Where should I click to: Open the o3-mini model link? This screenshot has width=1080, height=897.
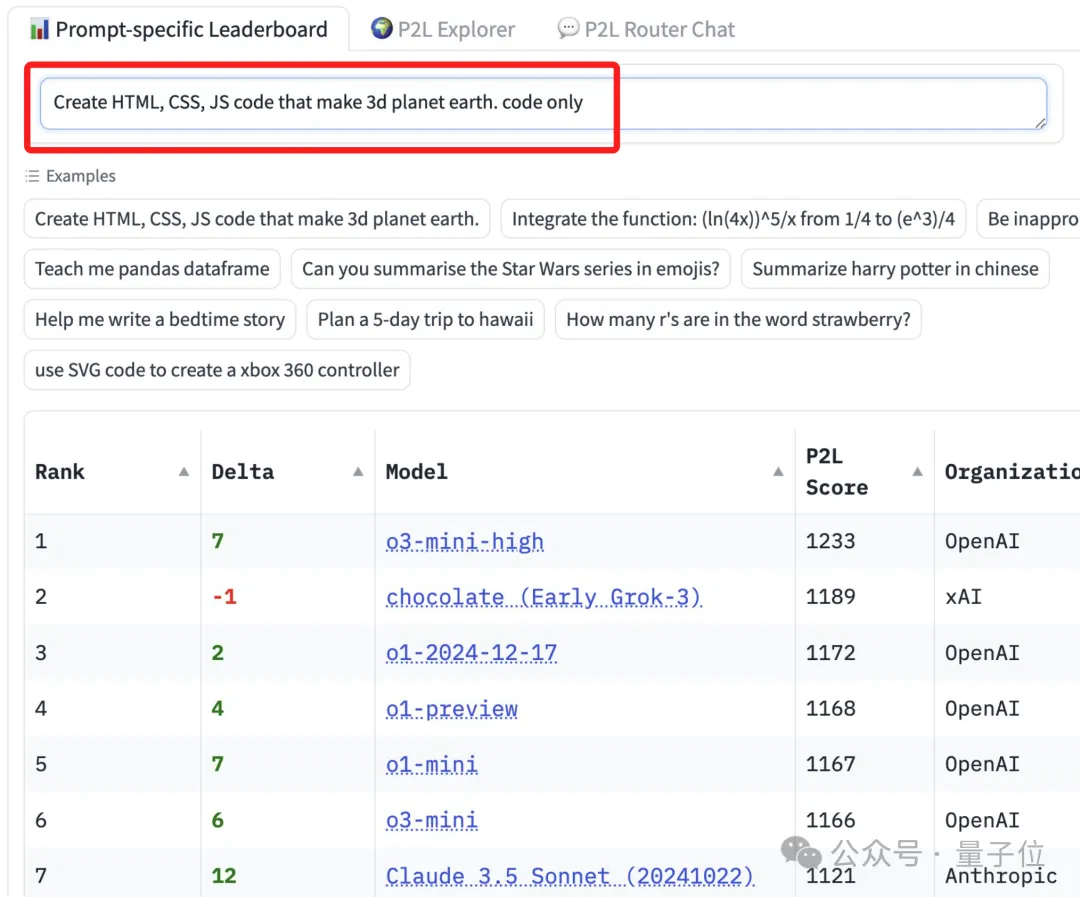pos(432,821)
